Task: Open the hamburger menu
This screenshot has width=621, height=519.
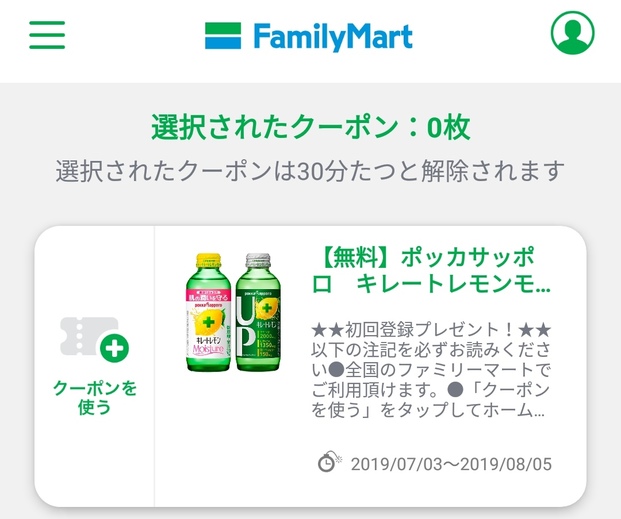Action: click(47, 35)
